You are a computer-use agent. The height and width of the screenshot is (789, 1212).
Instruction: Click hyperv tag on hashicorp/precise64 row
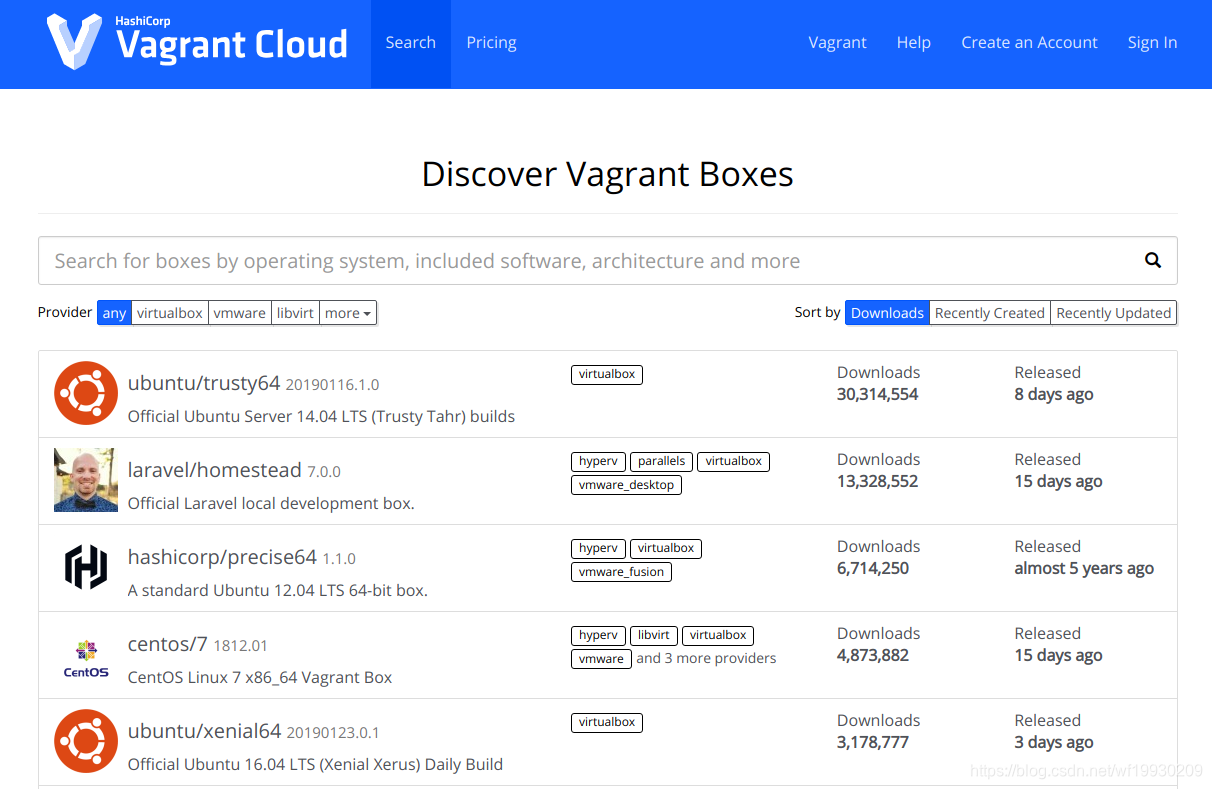[x=598, y=548]
